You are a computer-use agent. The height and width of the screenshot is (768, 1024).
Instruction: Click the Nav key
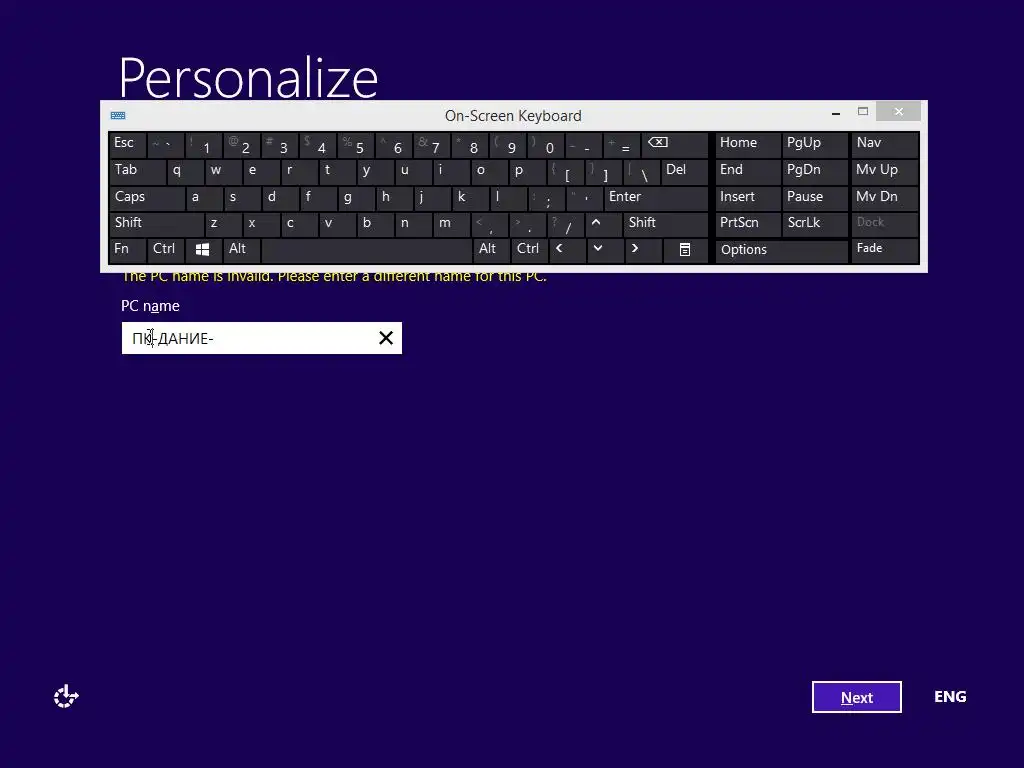coord(885,145)
